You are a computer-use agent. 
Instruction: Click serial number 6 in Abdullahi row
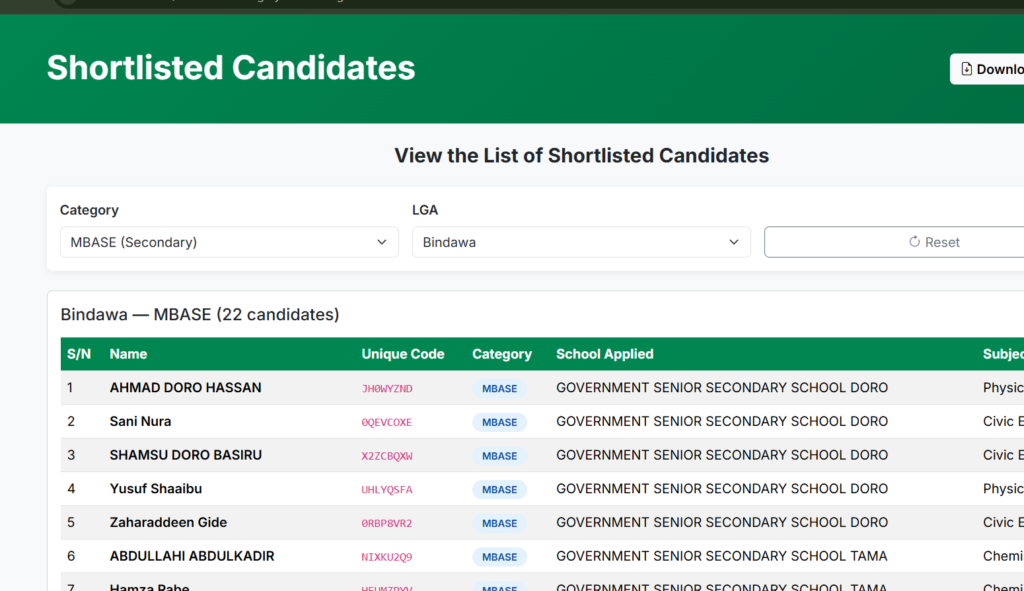pyautogui.click(x=71, y=556)
